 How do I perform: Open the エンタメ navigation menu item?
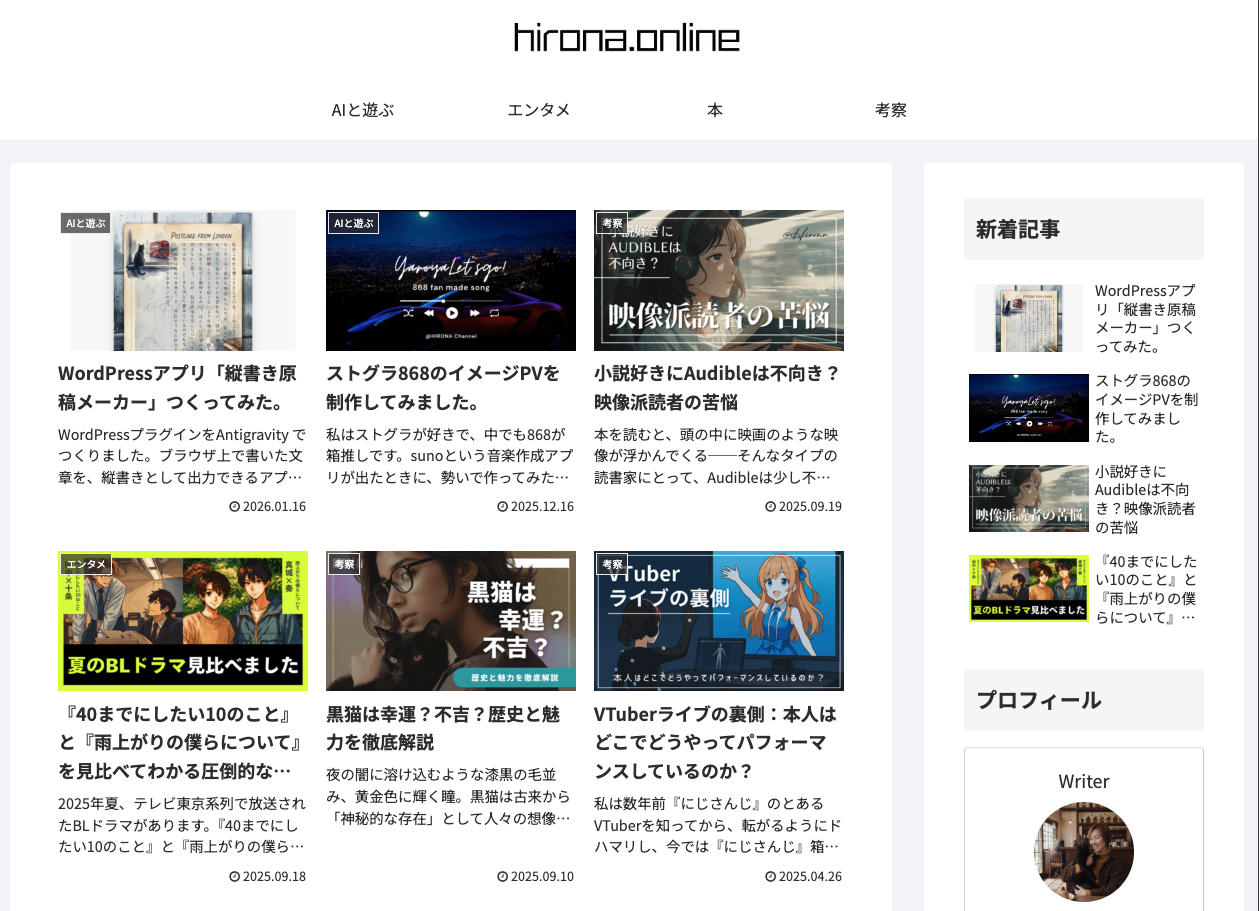point(539,110)
